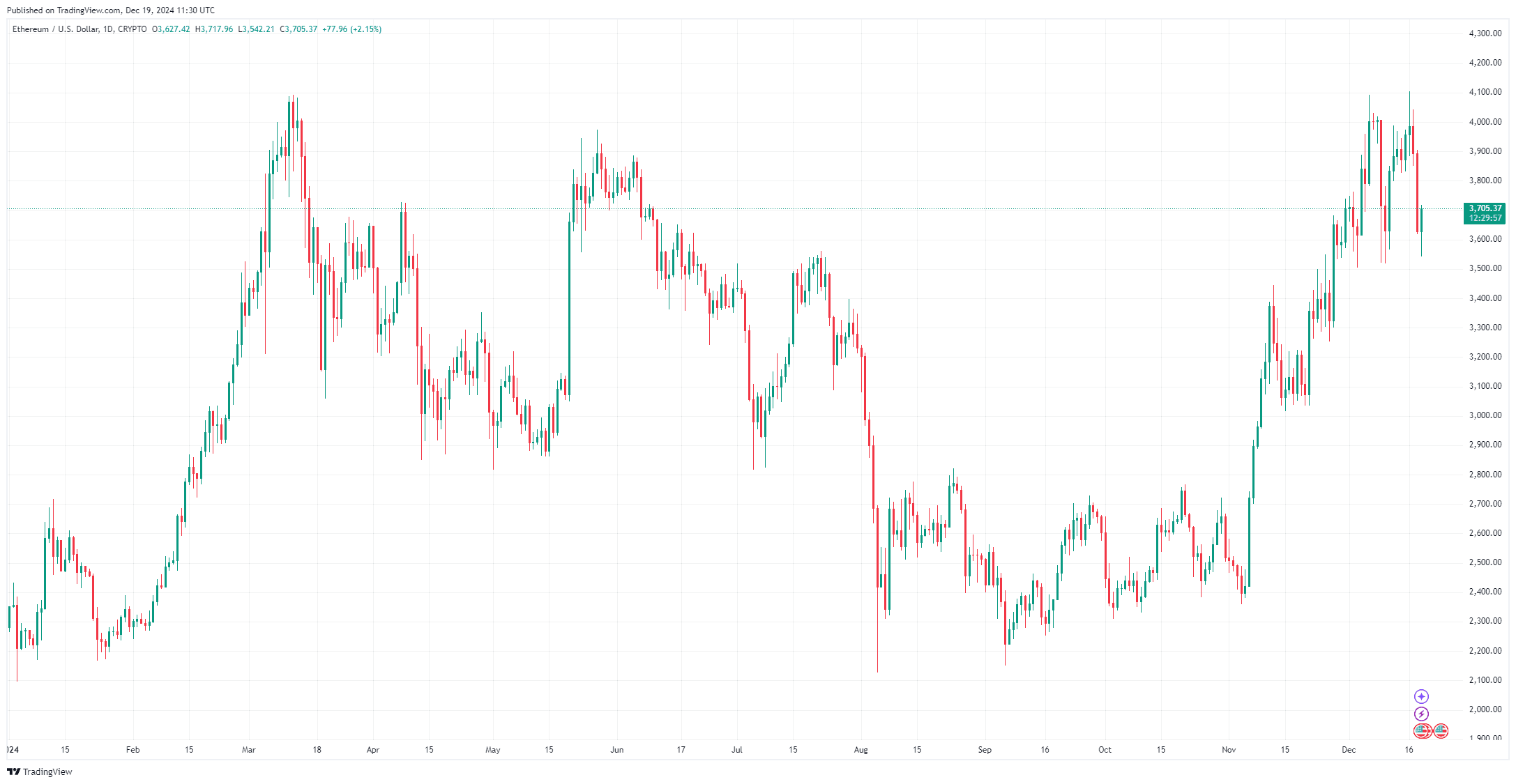
Task: Select the open value O3,627.42
Action: [171, 29]
